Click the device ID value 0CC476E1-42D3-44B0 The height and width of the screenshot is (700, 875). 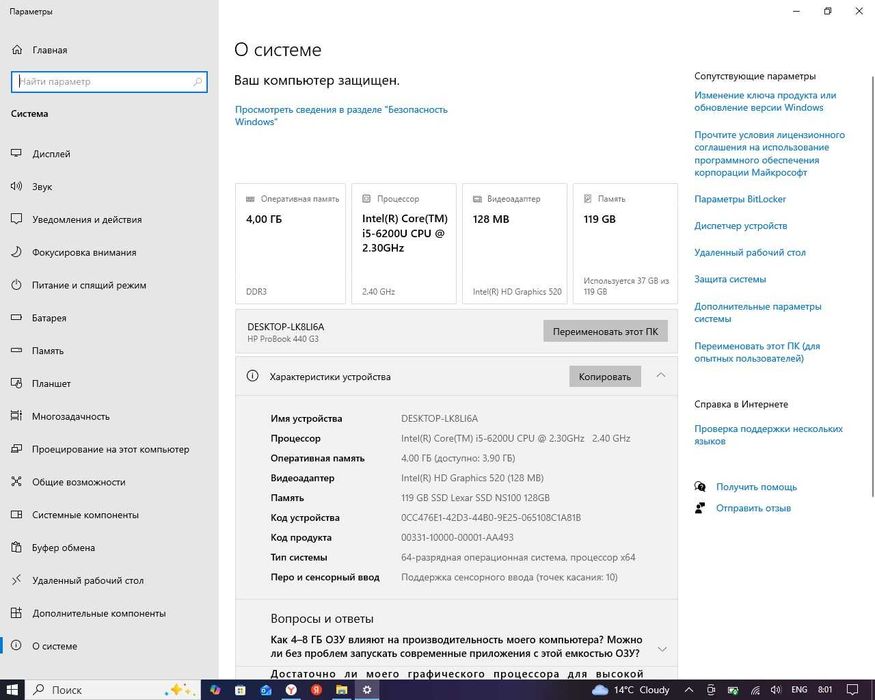pos(491,517)
